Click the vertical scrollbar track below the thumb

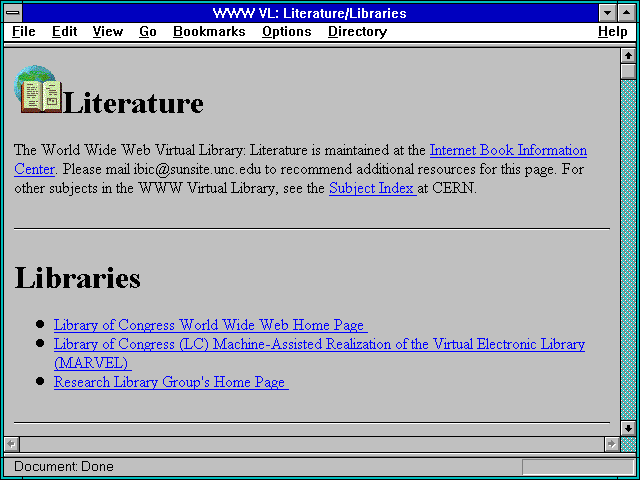(x=628, y=250)
